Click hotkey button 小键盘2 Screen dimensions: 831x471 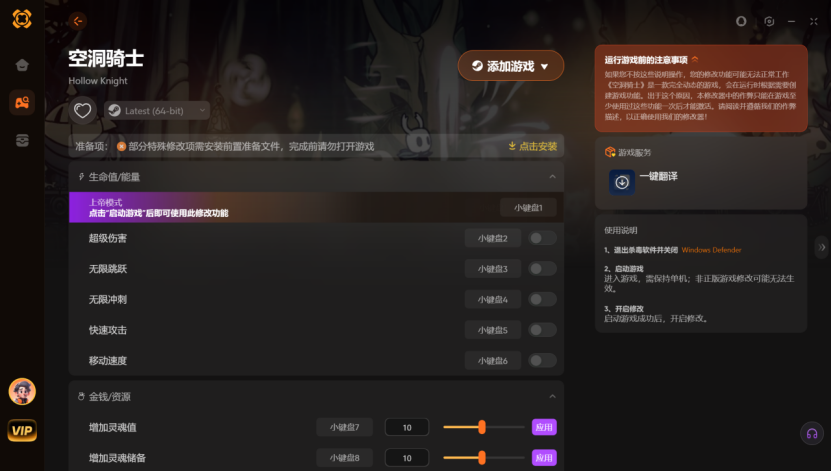click(493, 238)
